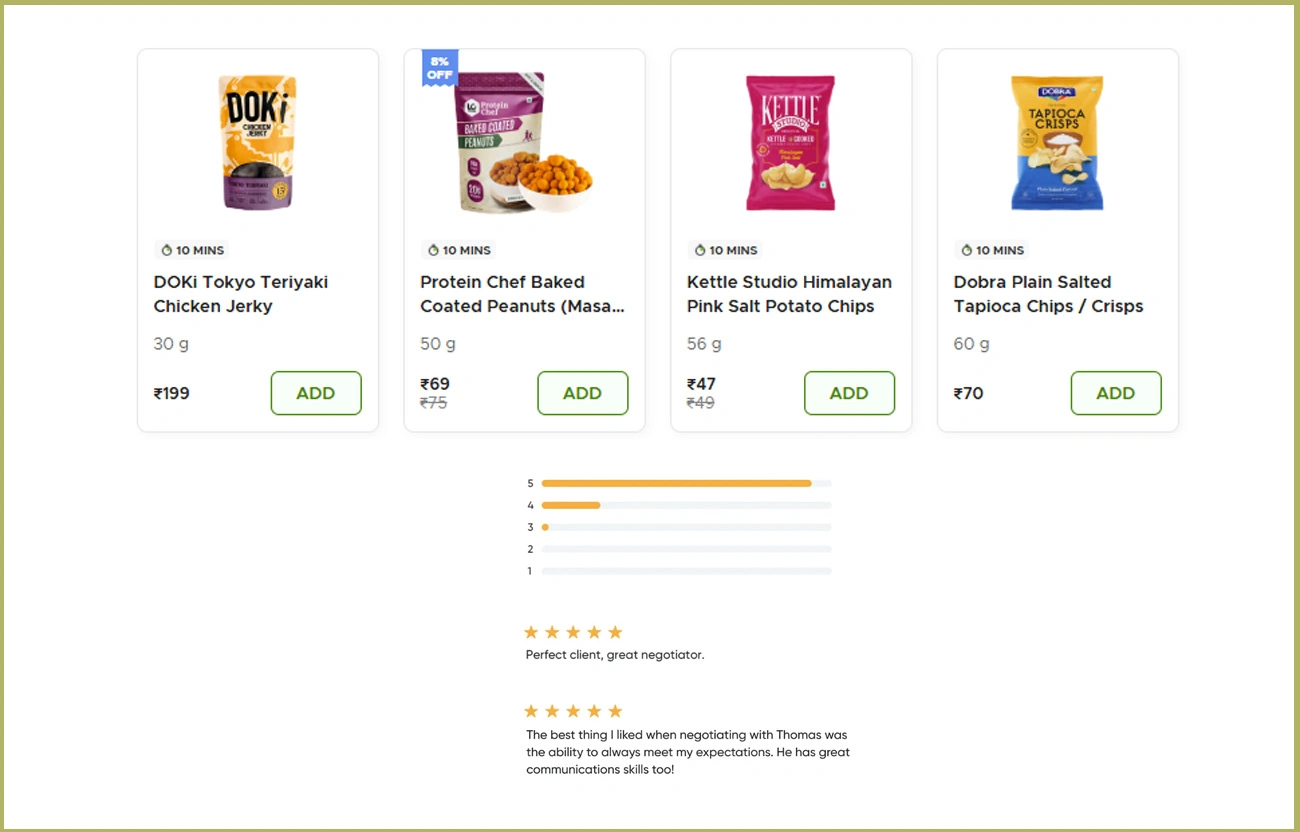Add DOKi Tokyo Teriyaki Chicken Jerky to cart
1300x832 pixels.
(316, 393)
